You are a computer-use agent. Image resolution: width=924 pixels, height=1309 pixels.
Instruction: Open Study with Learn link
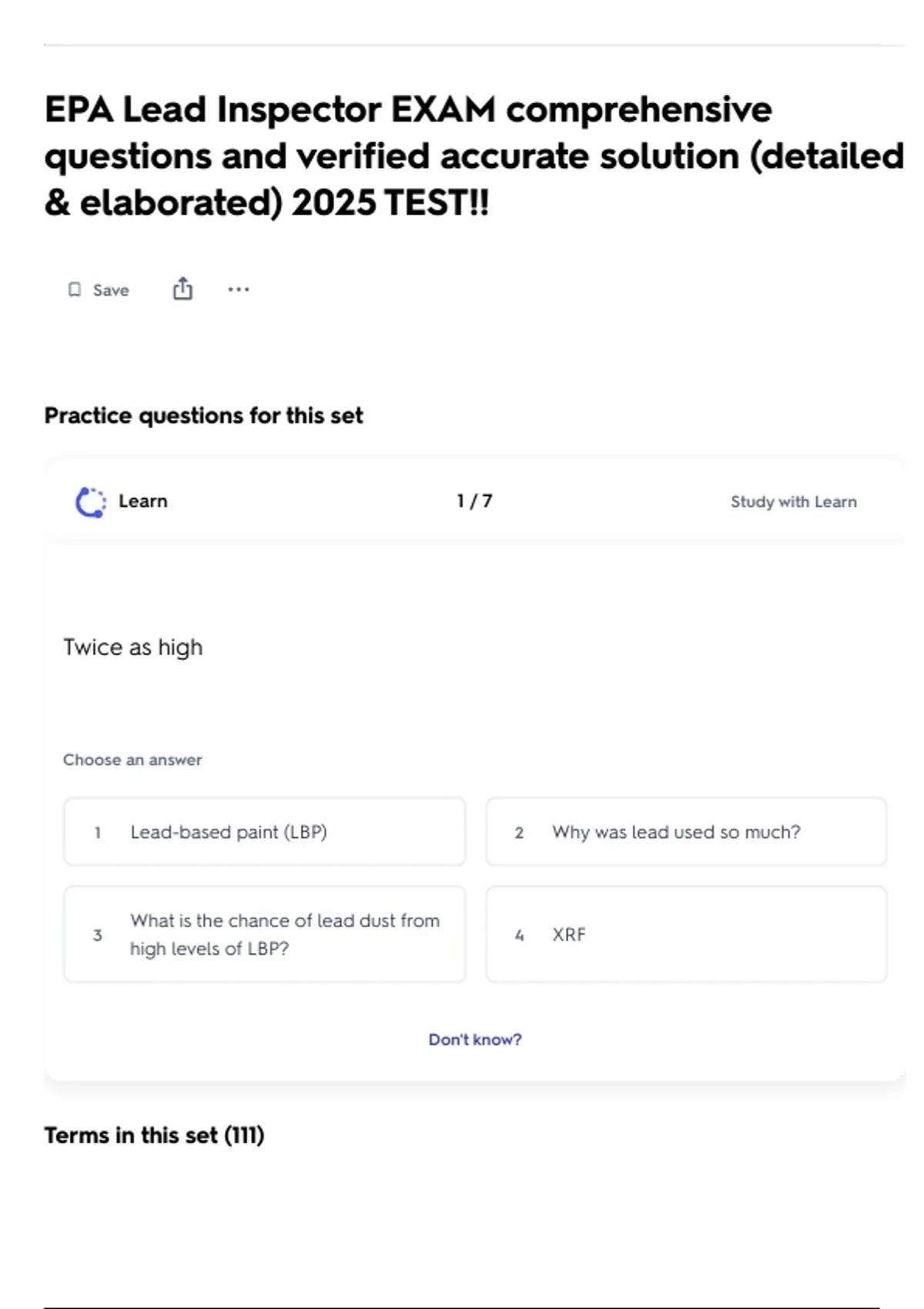point(793,502)
